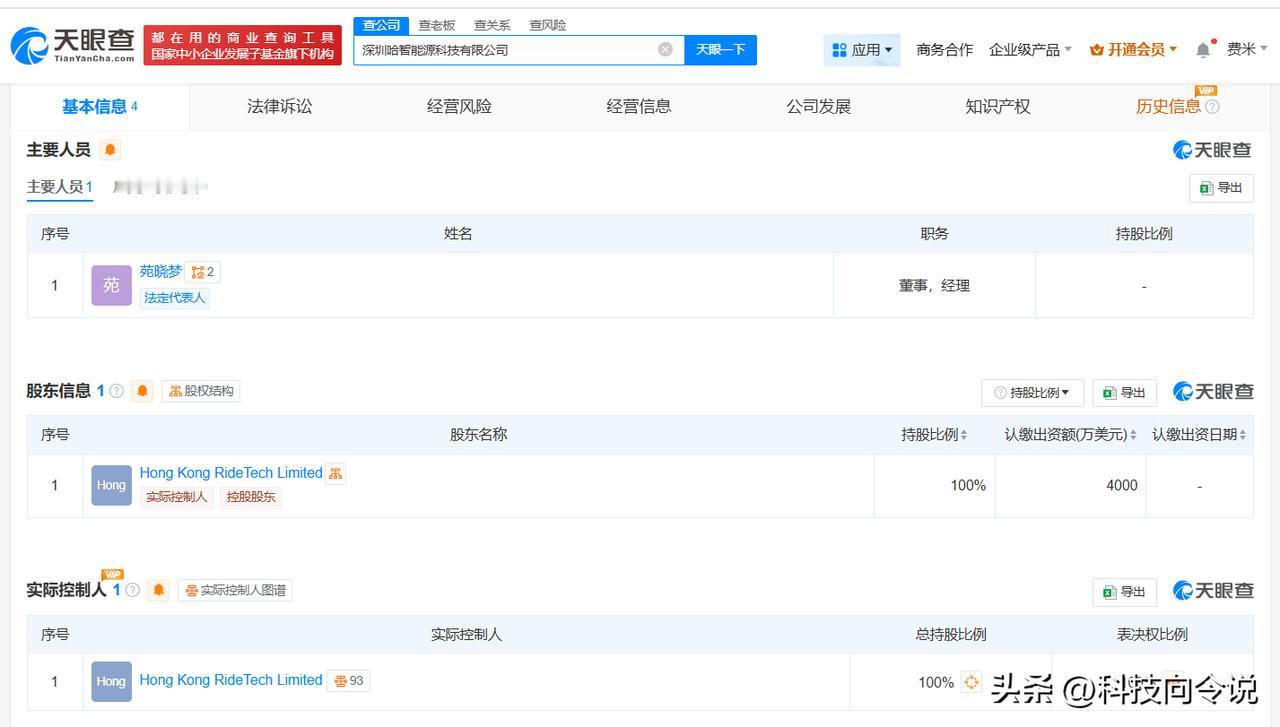Expand the 企业级产品 menu
1280x727 pixels.
pos(1030,50)
